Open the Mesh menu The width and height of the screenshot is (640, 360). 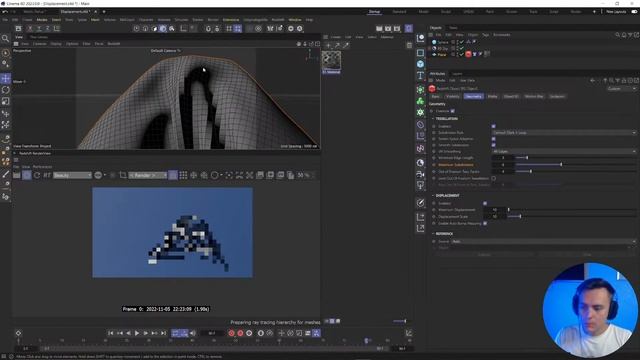click(x=95, y=20)
